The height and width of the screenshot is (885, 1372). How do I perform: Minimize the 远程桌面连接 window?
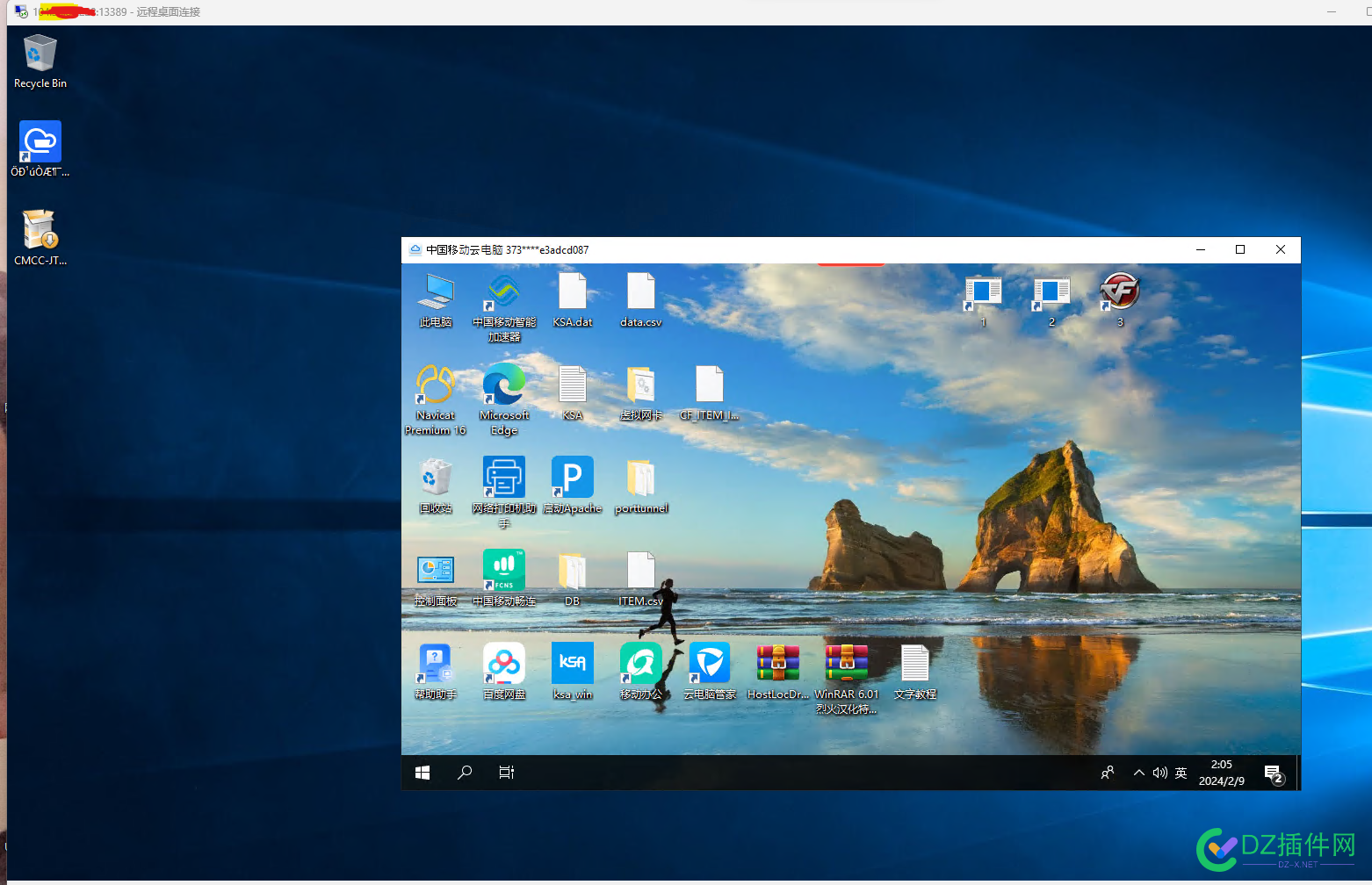[1332, 12]
